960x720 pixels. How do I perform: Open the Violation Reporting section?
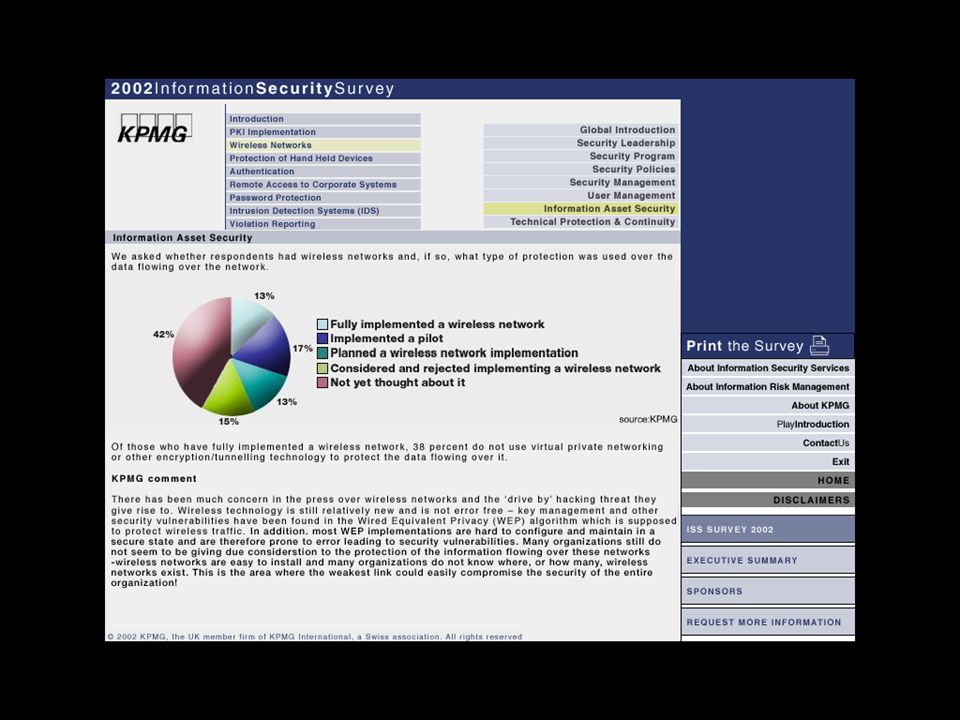coord(323,224)
